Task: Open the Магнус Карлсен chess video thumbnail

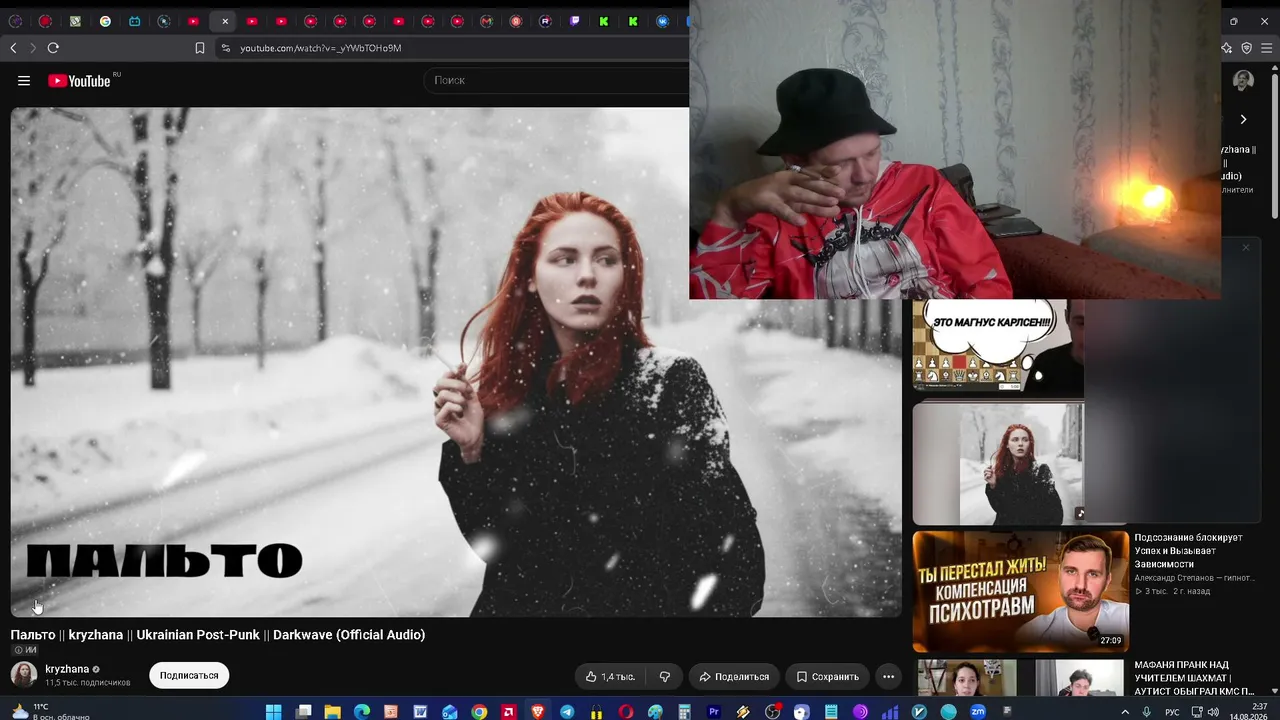Action: [998, 346]
